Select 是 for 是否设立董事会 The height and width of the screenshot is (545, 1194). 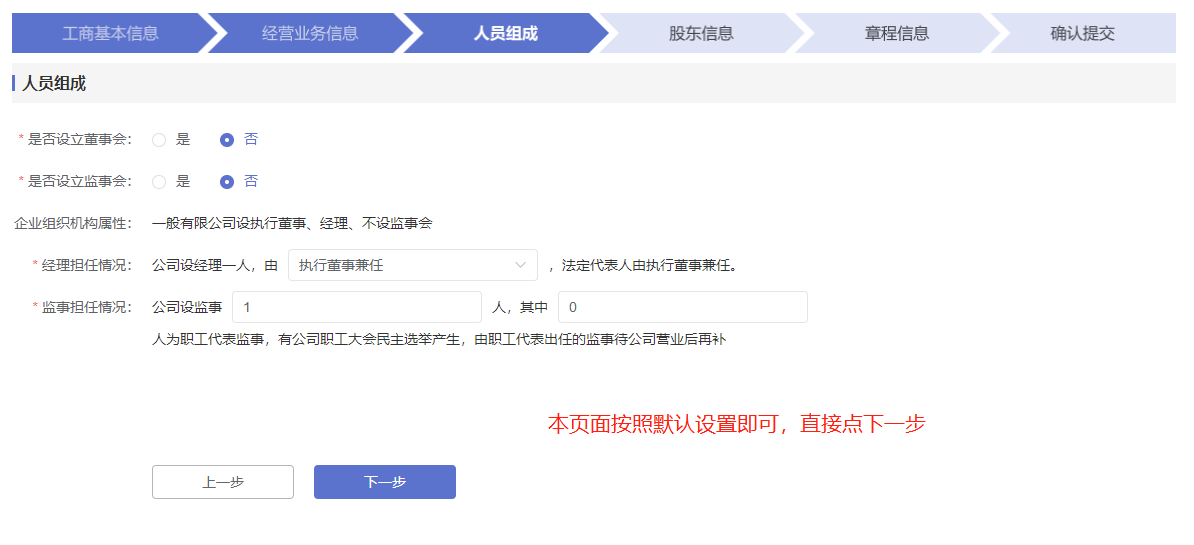[x=159, y=140]
